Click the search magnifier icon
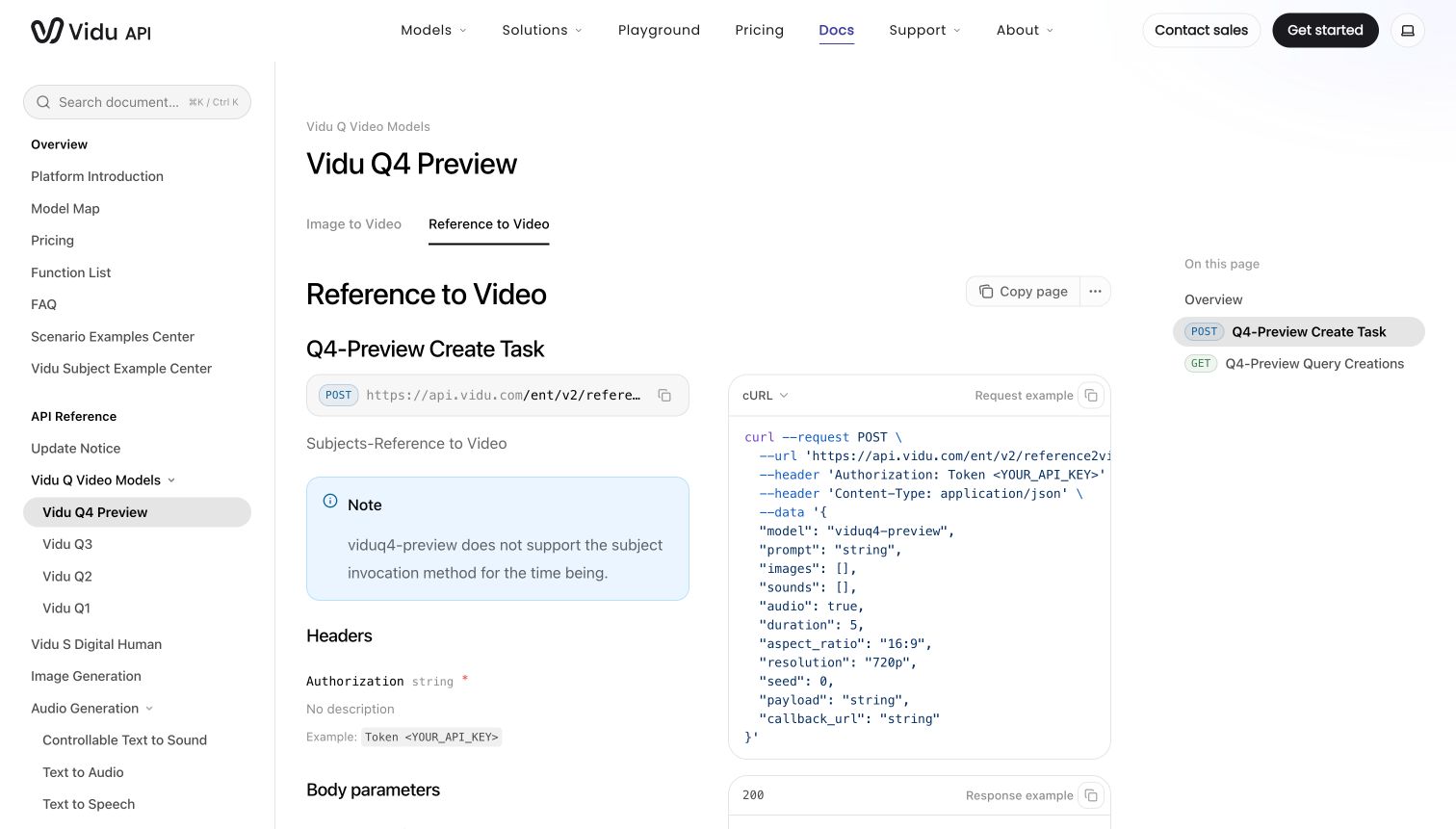The height and width of the screenshot is (829, 1456). pos(43,102)
